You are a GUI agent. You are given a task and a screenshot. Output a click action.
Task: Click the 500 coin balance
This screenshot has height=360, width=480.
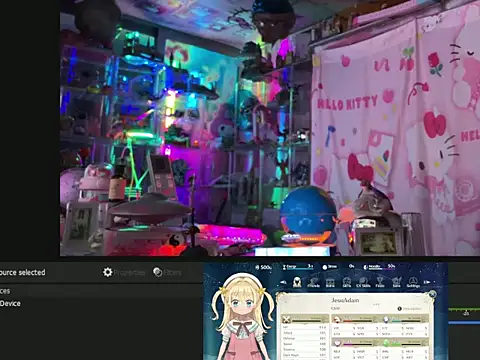click(264, 267)
